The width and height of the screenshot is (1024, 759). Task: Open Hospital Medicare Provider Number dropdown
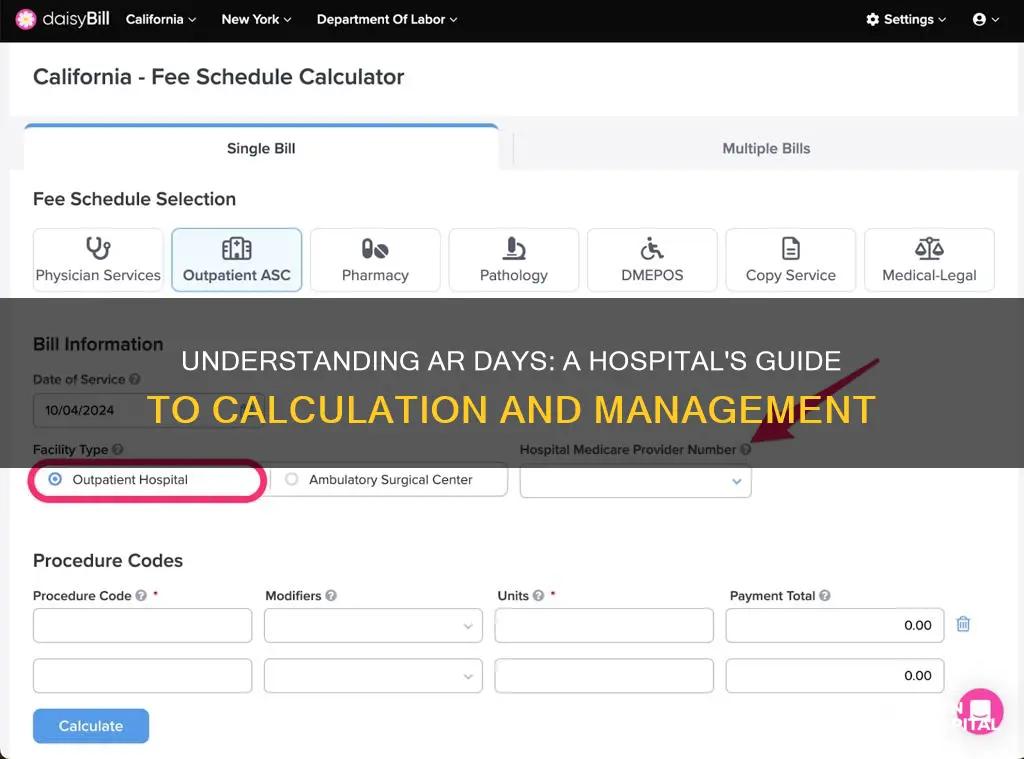tap(635, 481)
